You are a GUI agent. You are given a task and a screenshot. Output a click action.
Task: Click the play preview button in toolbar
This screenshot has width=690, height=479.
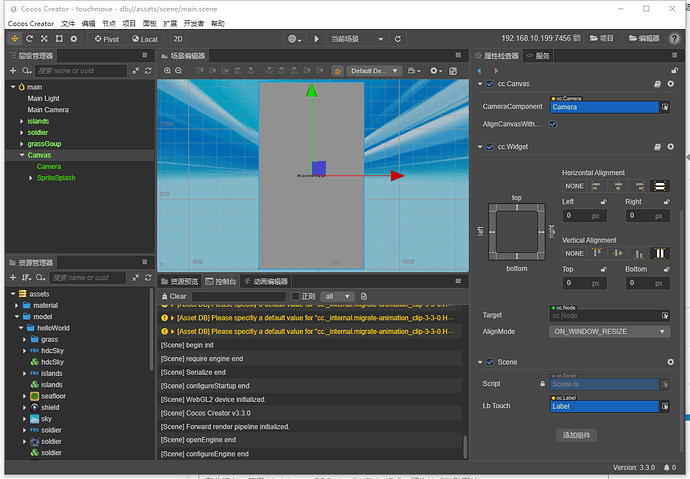[317, 39]
